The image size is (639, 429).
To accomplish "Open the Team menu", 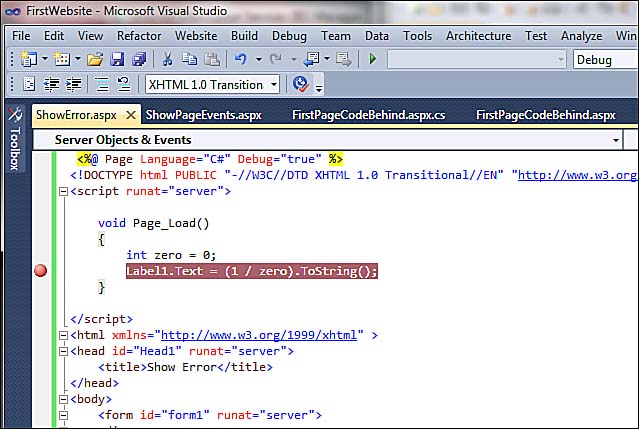I will coord(336,36).
